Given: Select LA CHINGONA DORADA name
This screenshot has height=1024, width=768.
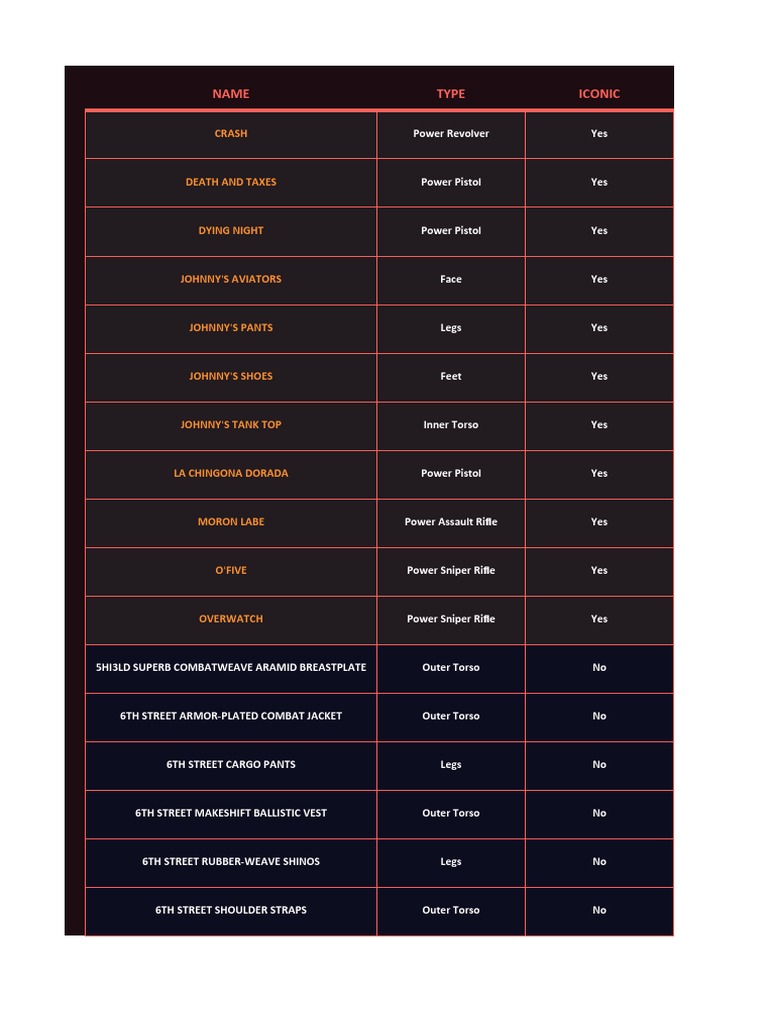Looking at the screenshot, I should tap(231, 473).
